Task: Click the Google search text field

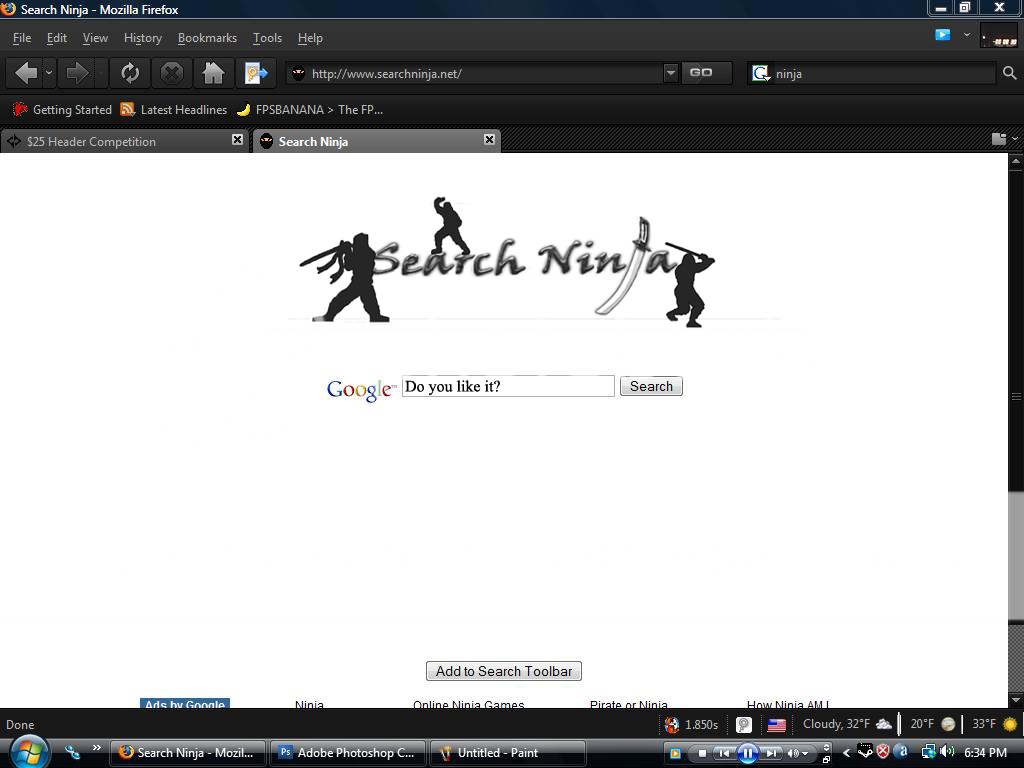Action: 508,386
